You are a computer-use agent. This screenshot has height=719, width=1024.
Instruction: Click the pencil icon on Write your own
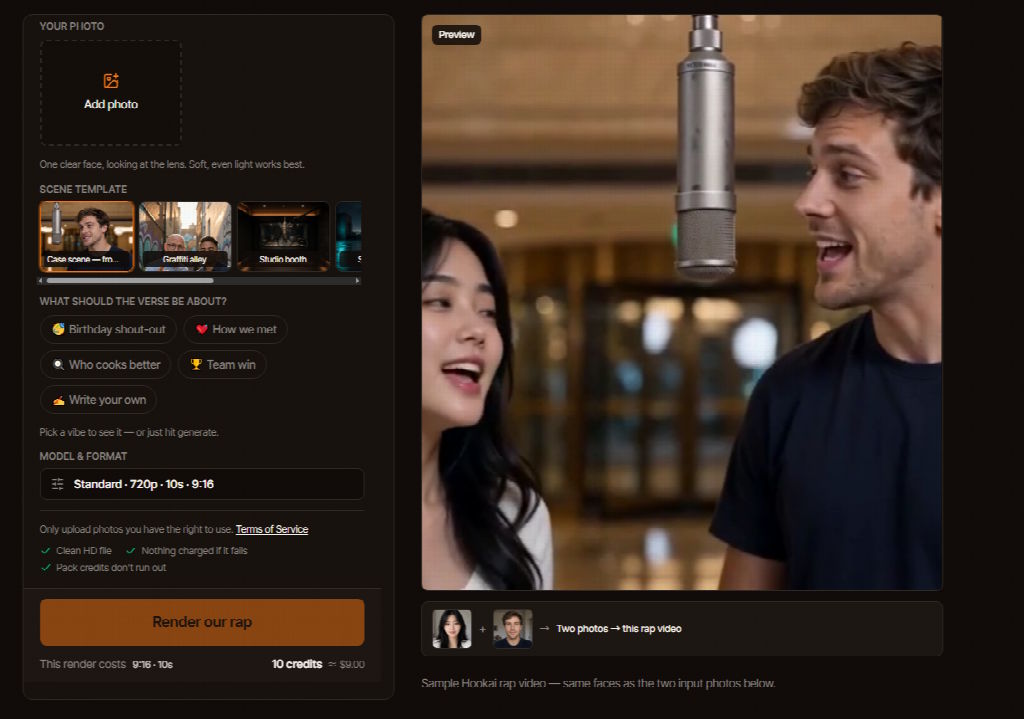point(58,400)
